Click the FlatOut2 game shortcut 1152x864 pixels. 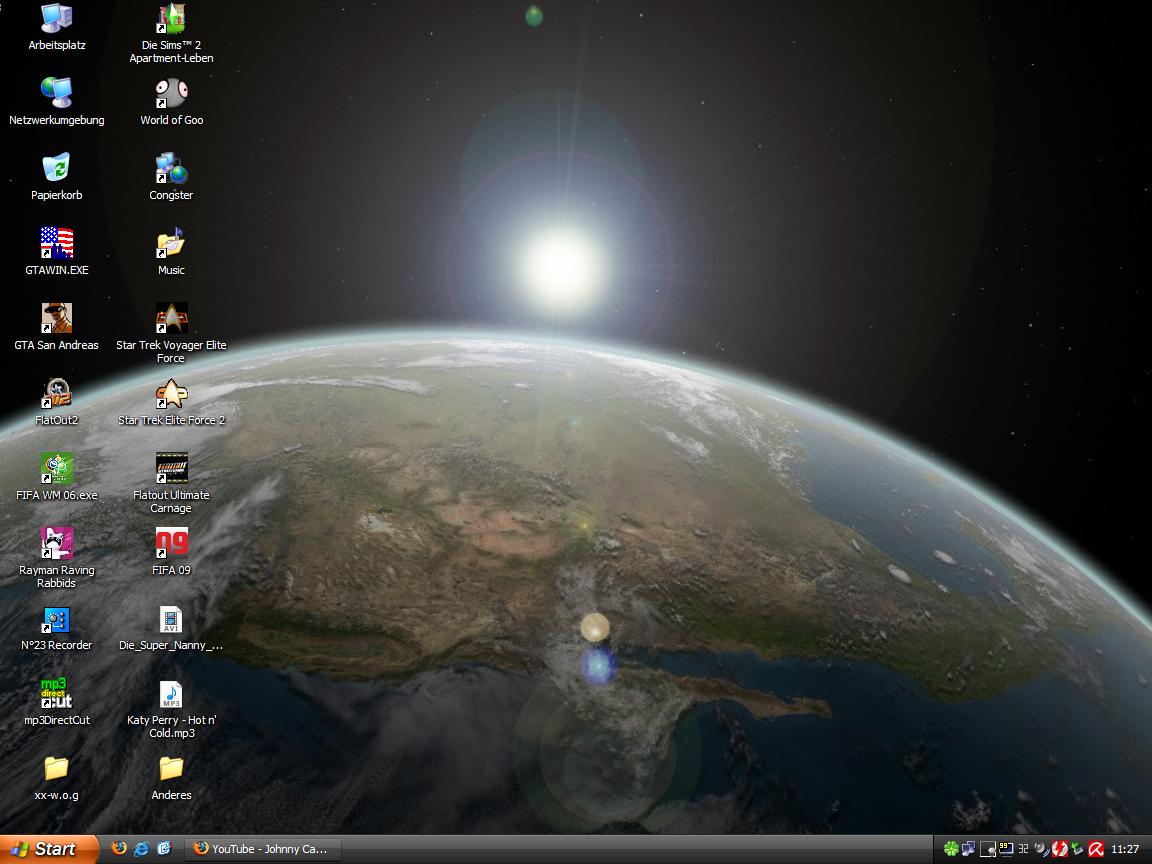(x=57, y=394)
